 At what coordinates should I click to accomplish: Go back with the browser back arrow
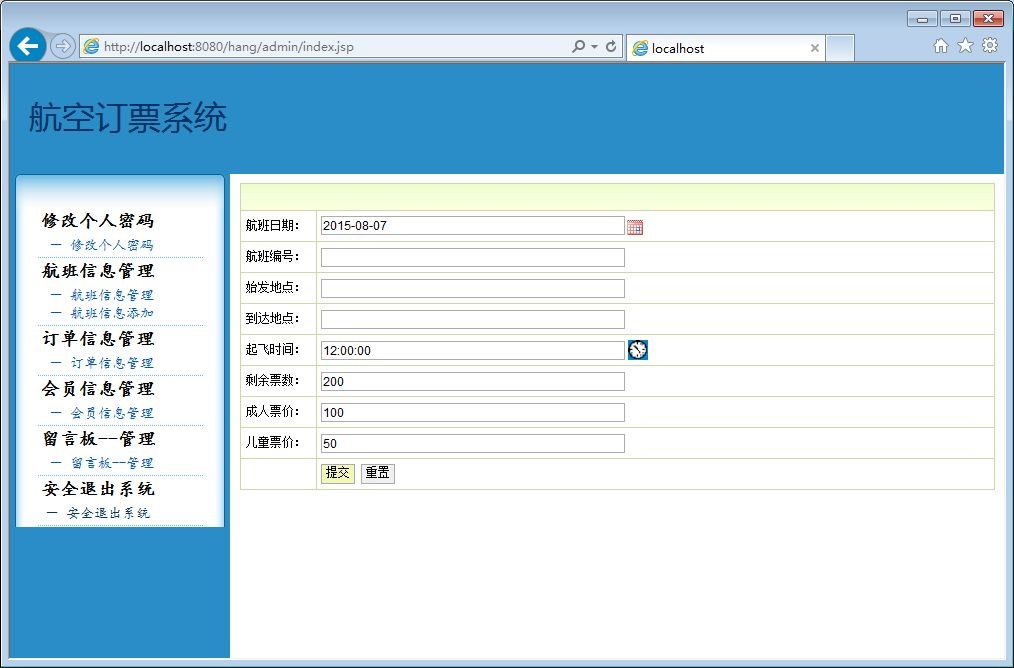27,47
